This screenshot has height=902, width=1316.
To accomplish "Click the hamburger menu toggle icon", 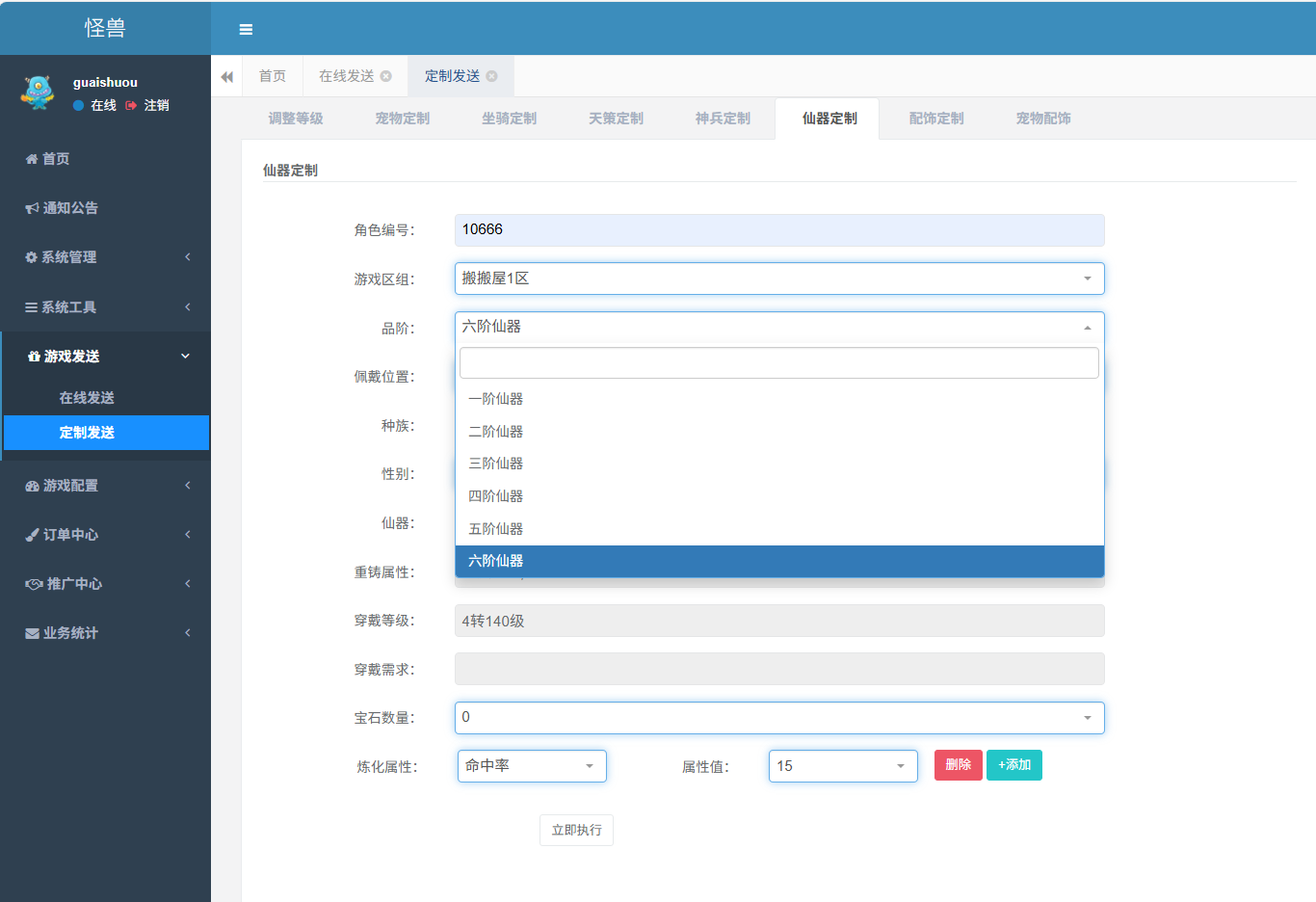I will (246, 30).
